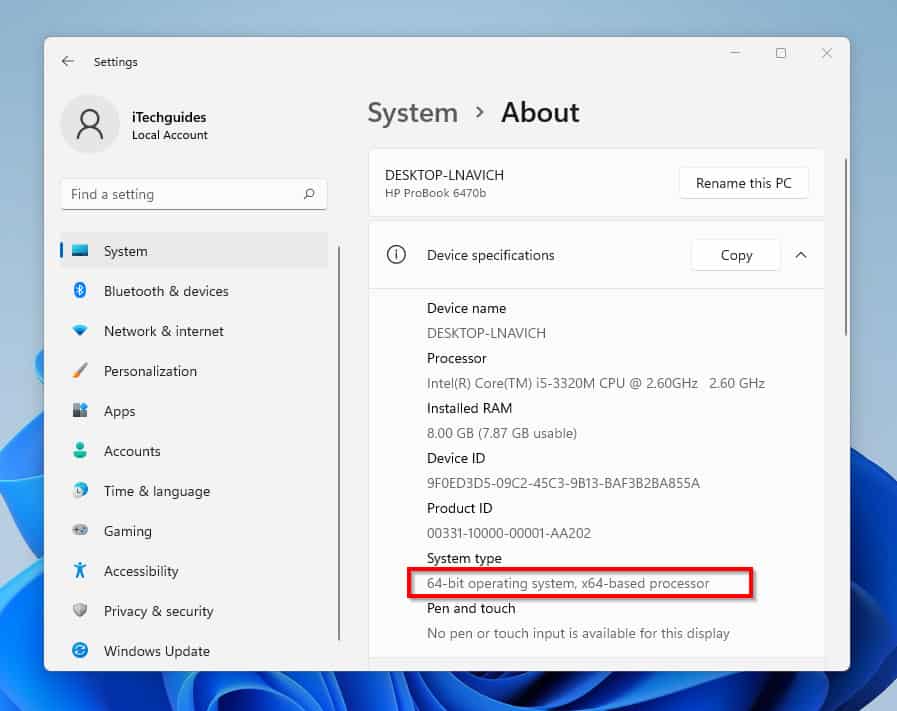Image resolution: width=897 pixels, height=711 pixels.
Task: Open Privacy & security shield icon
Action: (x=82, y=611)
